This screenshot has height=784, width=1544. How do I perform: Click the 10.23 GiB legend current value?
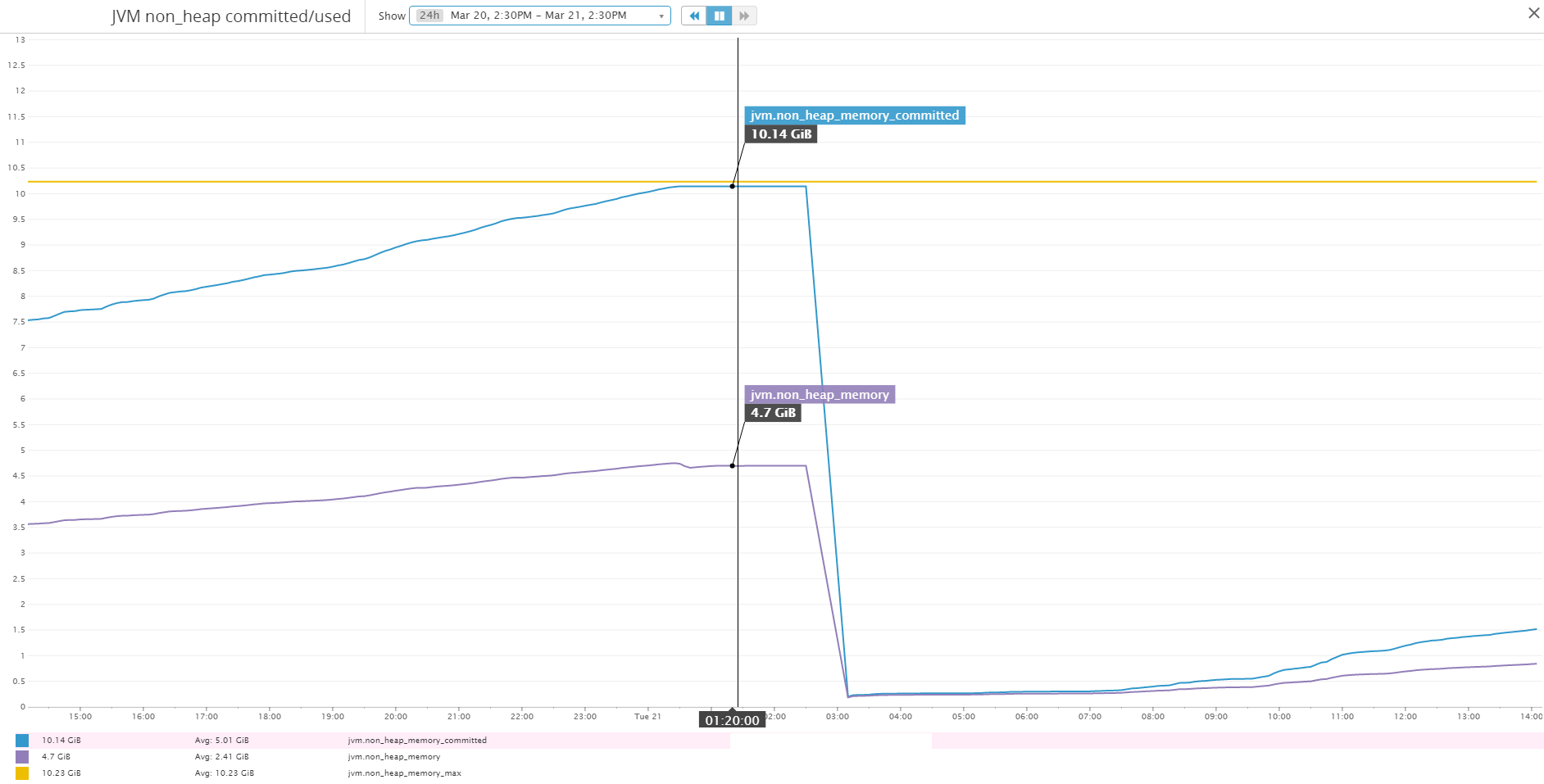click(x=61, y=773)
